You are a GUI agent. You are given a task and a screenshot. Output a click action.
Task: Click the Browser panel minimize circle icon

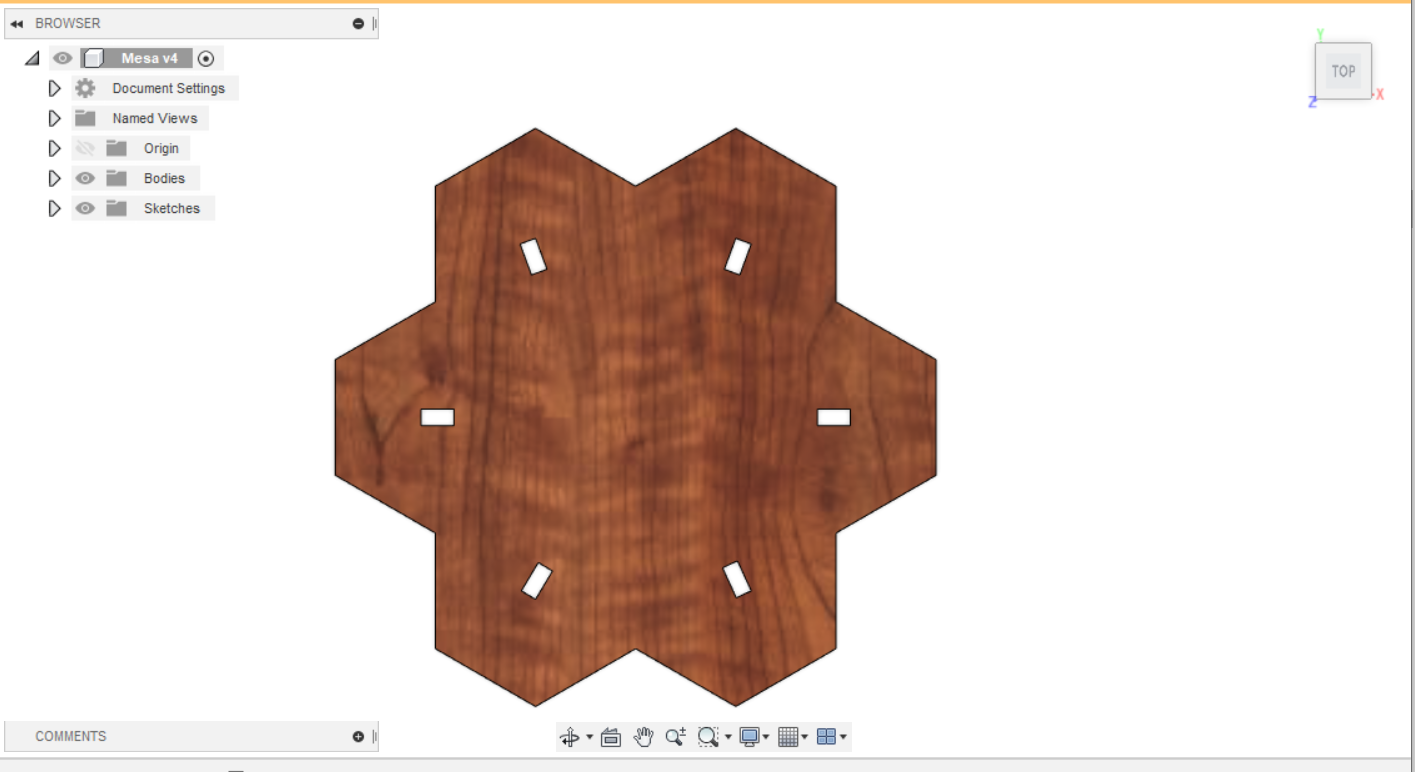tap(358, 23)
